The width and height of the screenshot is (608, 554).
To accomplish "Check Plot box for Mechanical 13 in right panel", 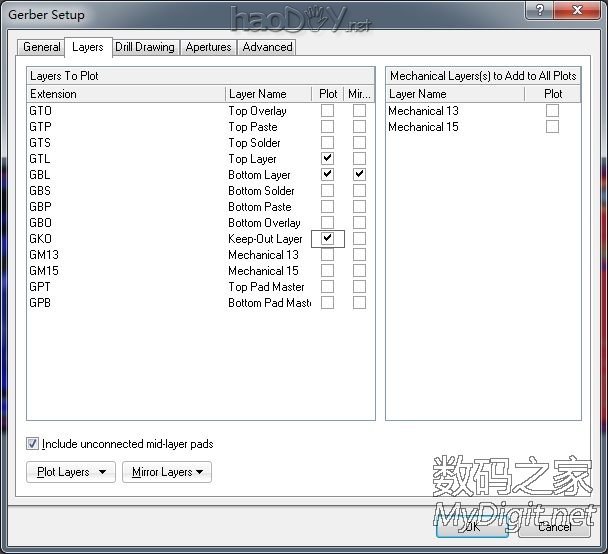I will pyautogui.click(x=552, y=111).
